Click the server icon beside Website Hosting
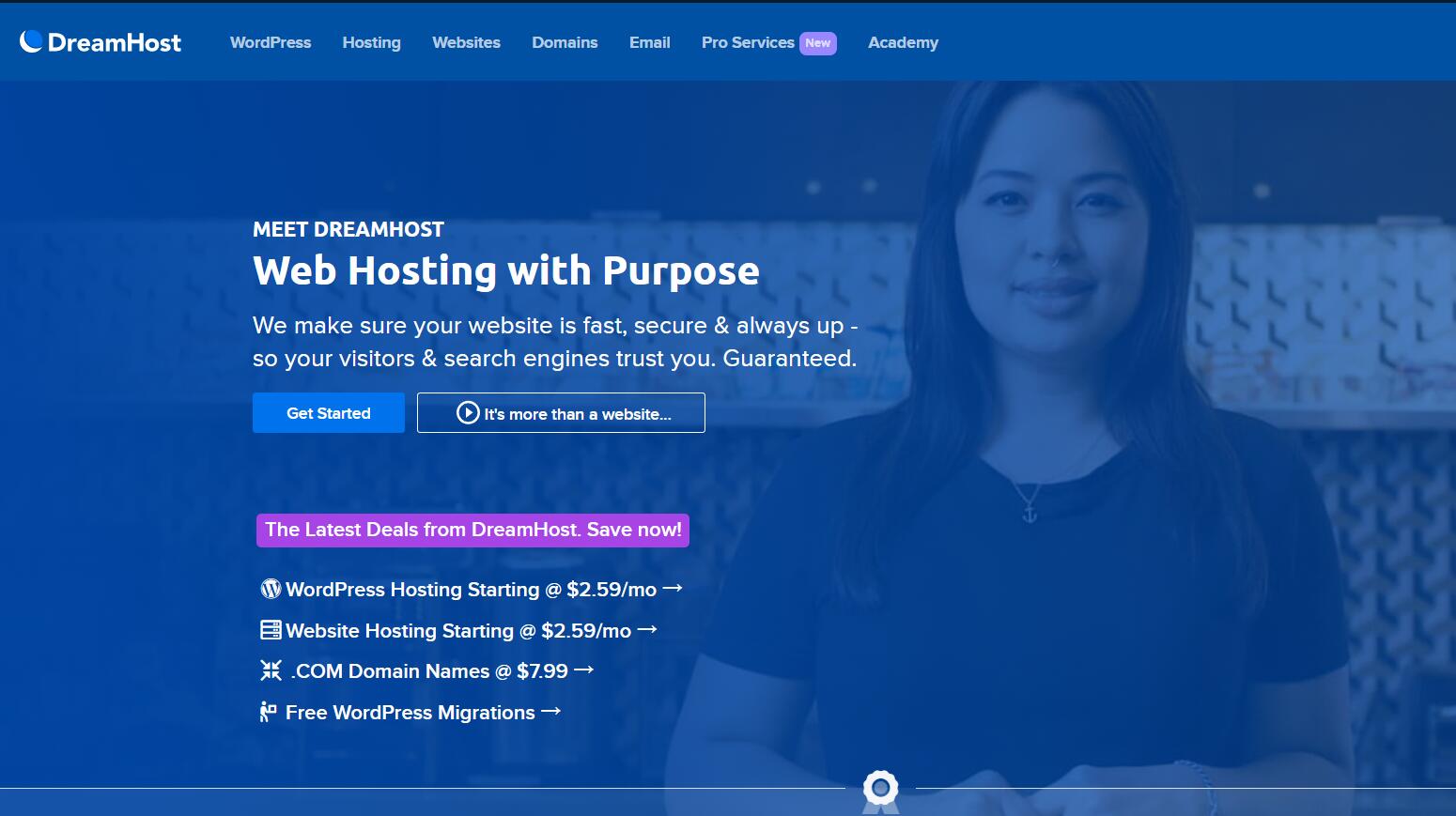 point(271,630)
